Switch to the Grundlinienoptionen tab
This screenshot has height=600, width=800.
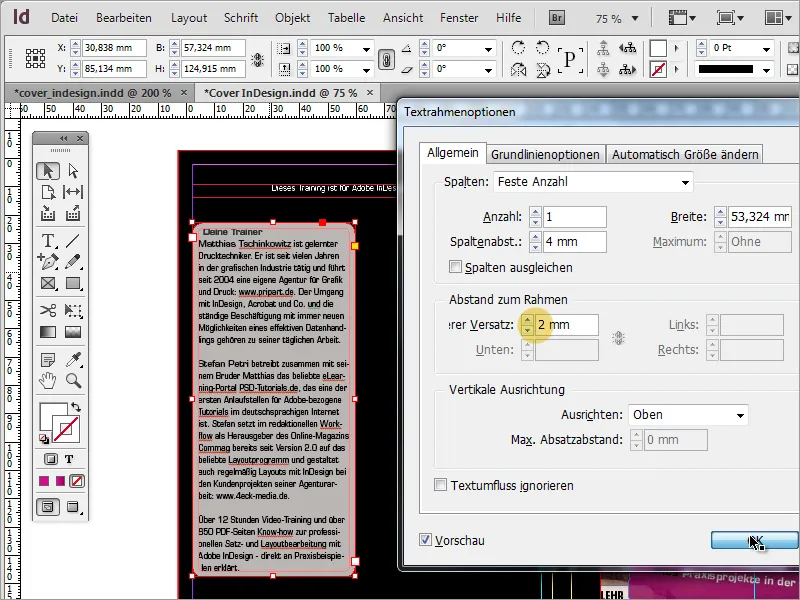(545, 154)
